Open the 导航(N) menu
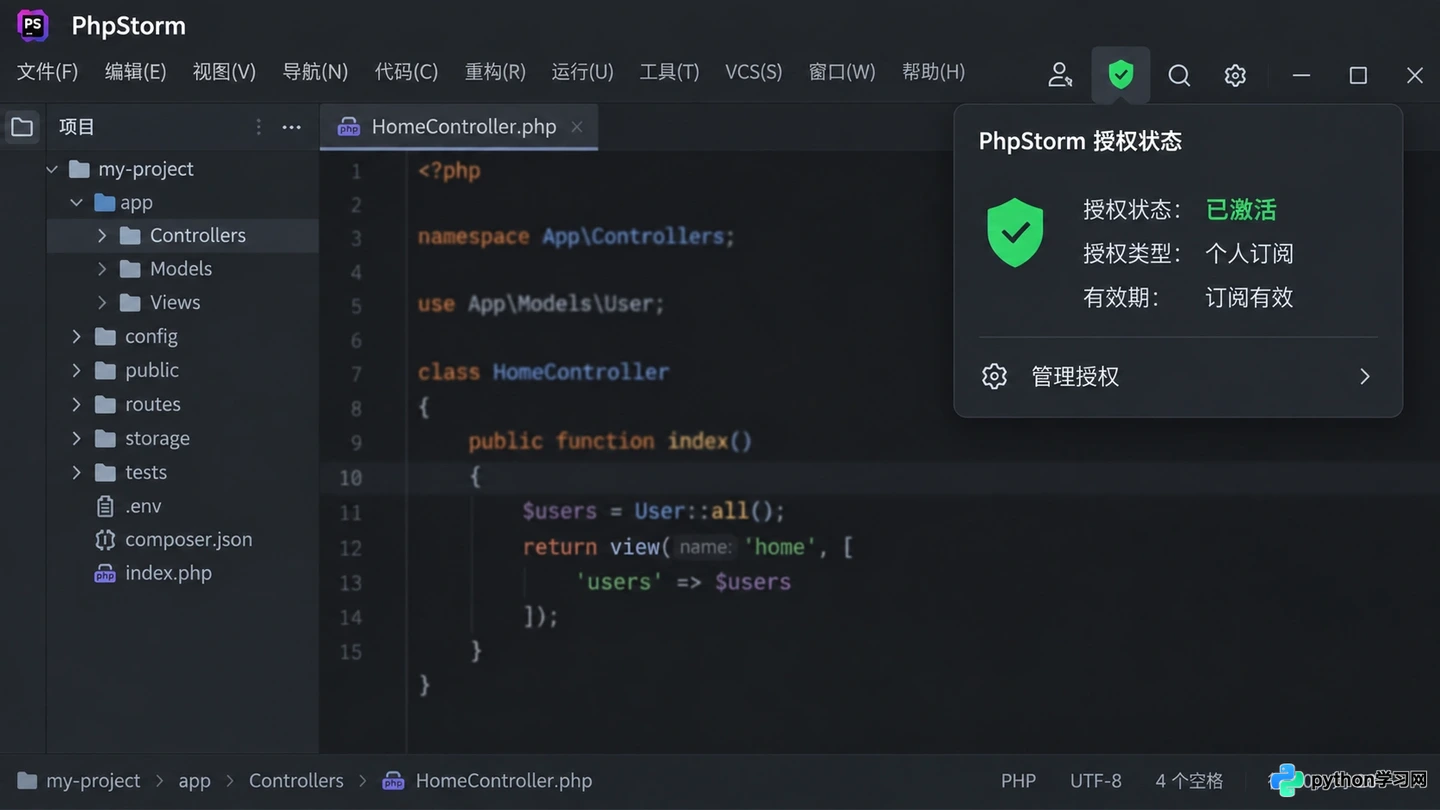Viewport: 1440px width, 810px height. pyautogui.click(x=315, y=72)
